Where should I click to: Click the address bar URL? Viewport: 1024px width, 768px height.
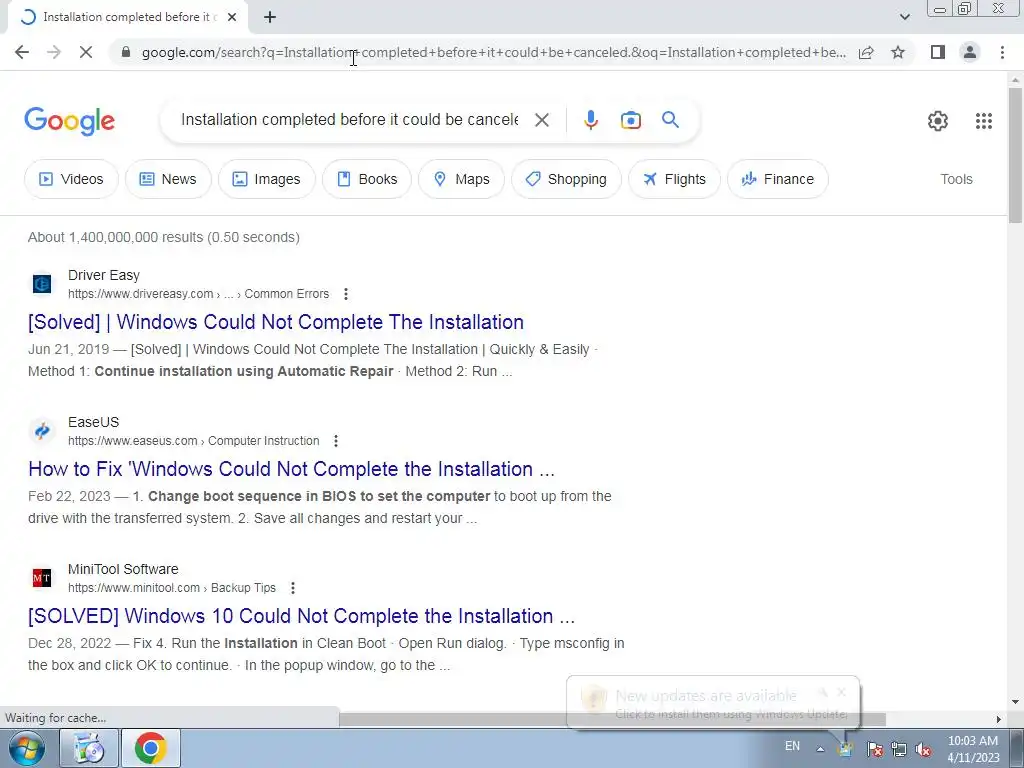[494, 52]
